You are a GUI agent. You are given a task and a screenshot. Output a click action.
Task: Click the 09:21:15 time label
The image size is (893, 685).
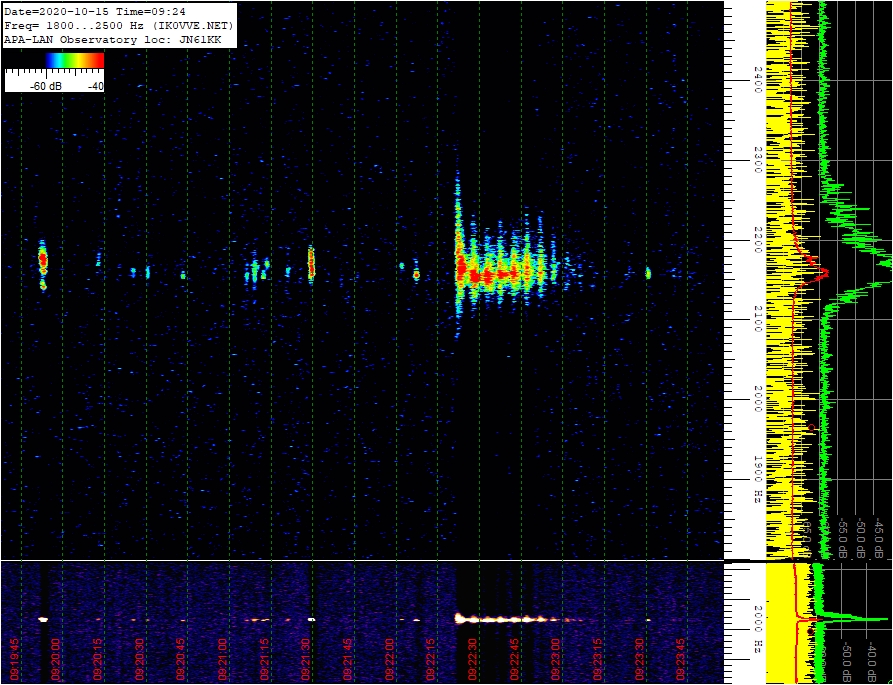click(x=264, y=658)
